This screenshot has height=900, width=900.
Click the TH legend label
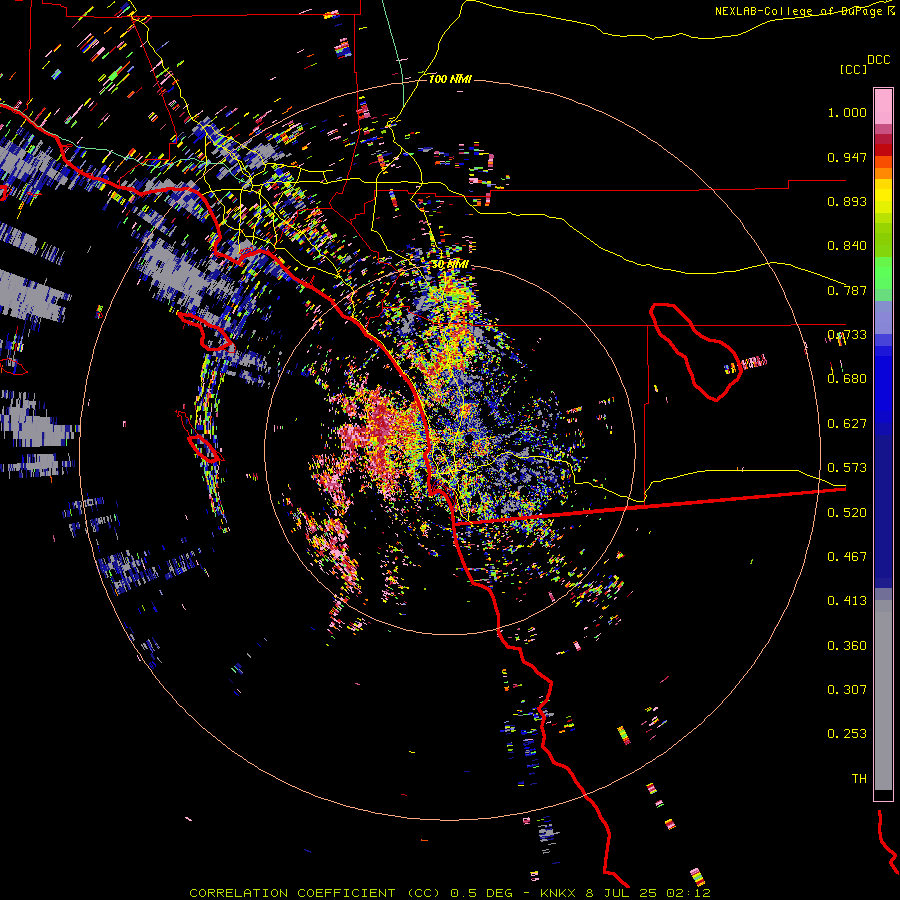859,779
